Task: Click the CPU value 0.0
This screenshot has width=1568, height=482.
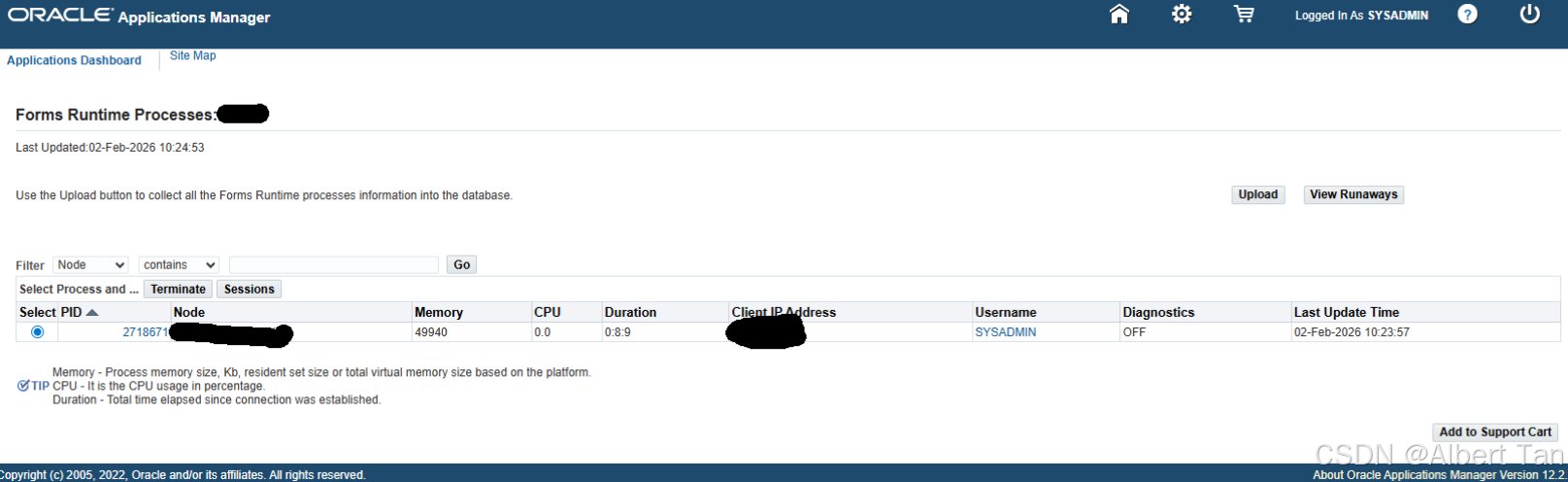Action: [x=542, y=332]
